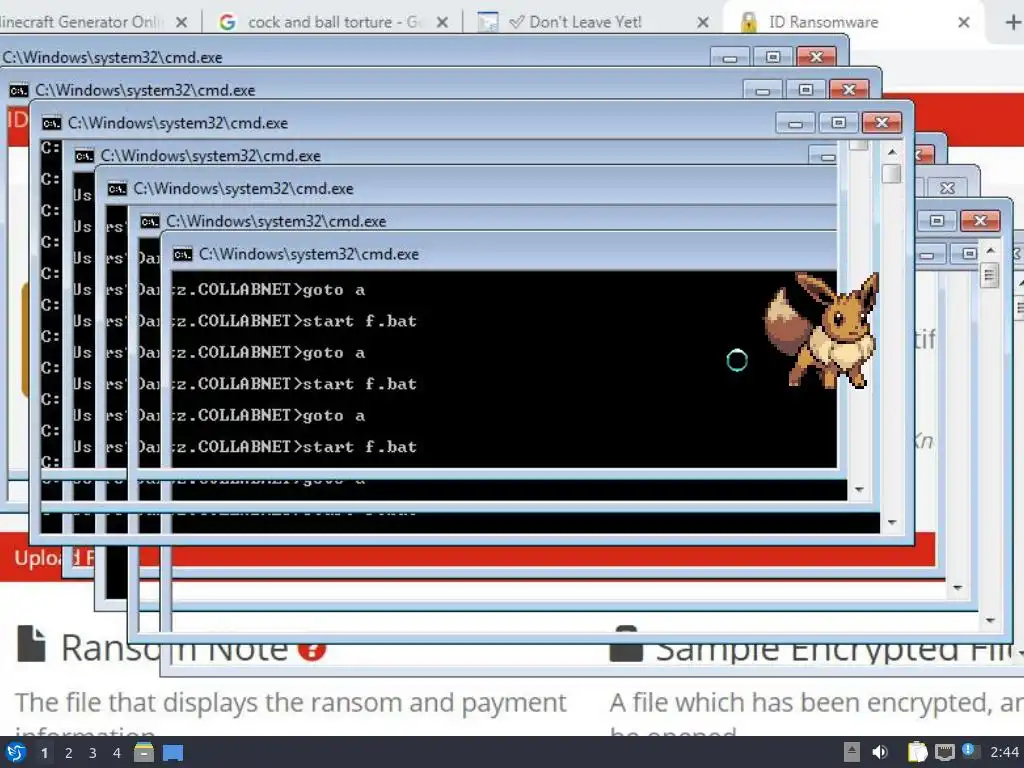Image resolution: width=1024 pixels, height=768 pixels.
Task: Close the cmd window showing the 'C:' column
Action: pos(882,122)
